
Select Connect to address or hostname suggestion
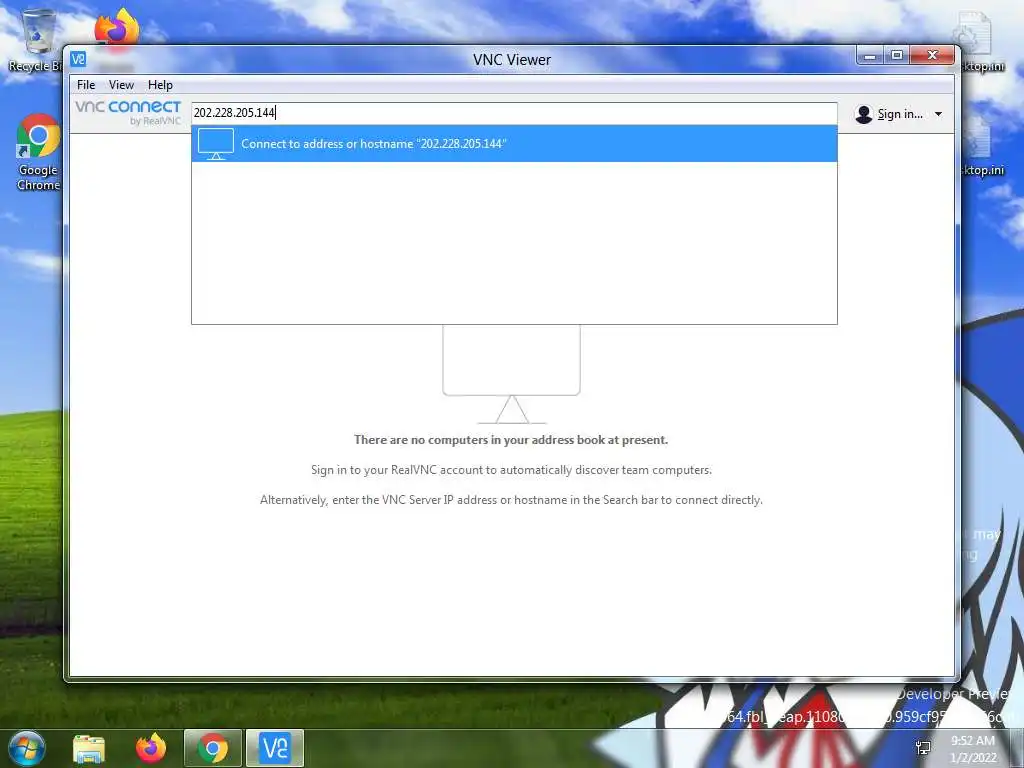[514, 144]
